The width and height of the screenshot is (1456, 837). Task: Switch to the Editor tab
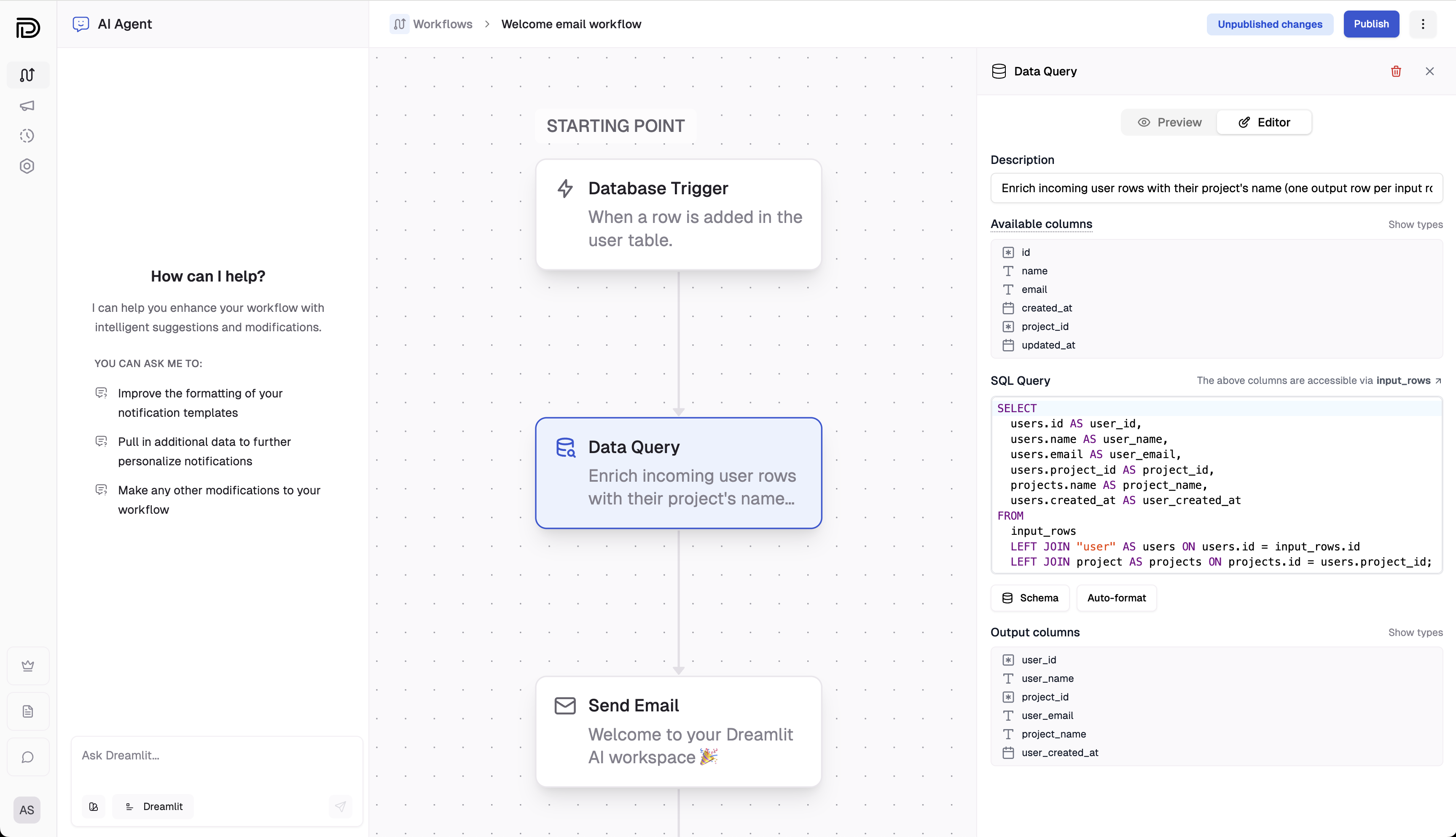[1264, 122]
